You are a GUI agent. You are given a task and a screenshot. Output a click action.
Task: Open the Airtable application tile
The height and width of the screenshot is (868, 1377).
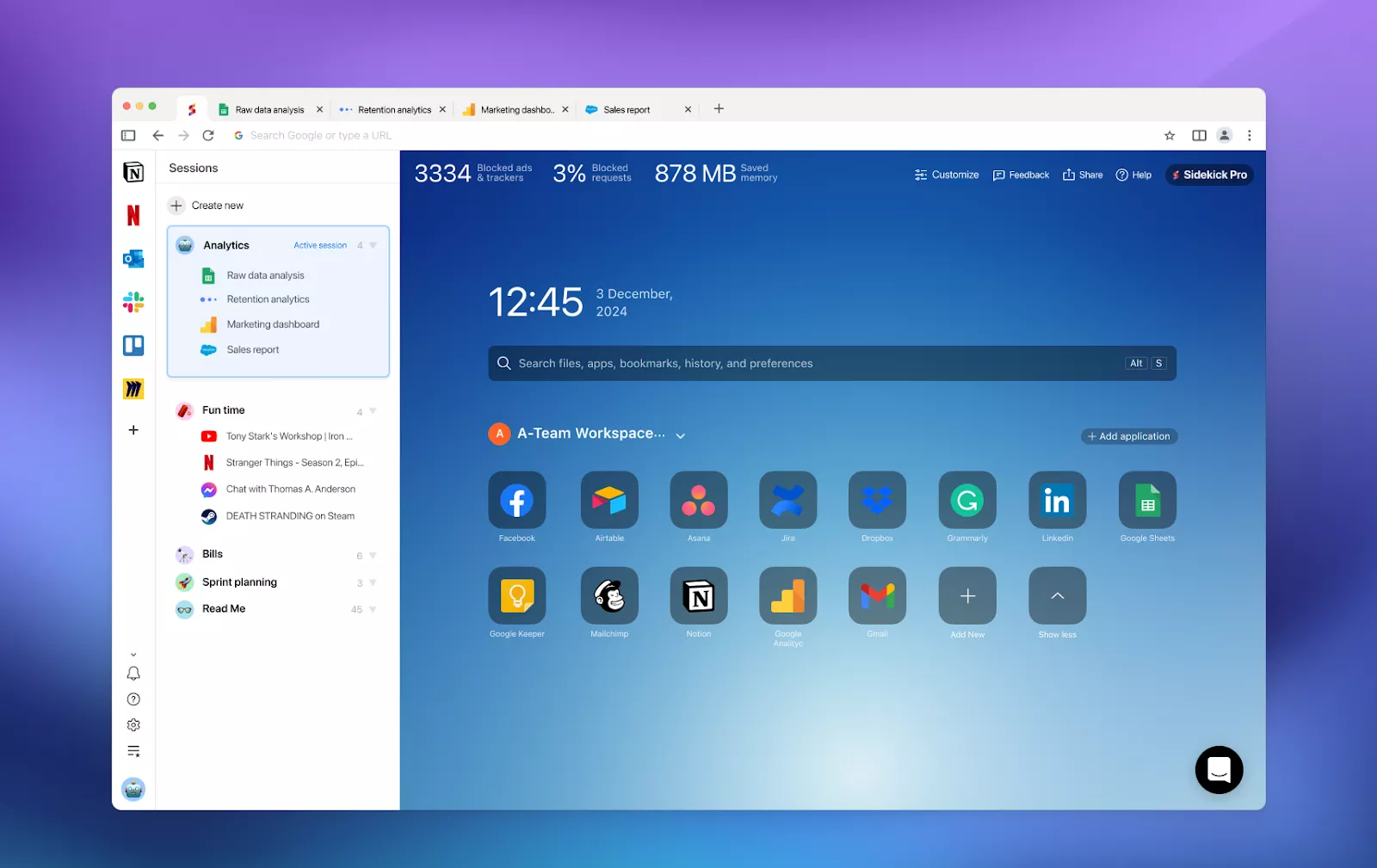pos(609,501)
